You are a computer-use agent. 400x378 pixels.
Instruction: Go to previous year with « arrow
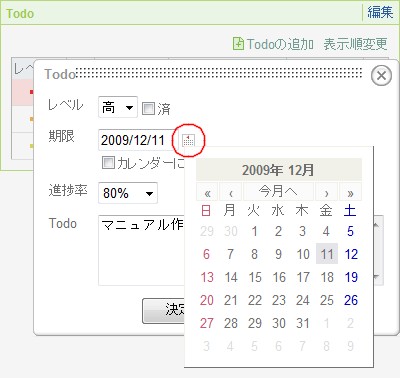pos(207,192)
